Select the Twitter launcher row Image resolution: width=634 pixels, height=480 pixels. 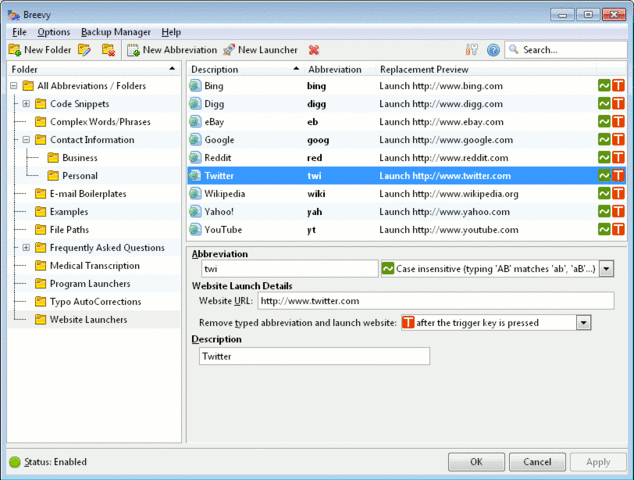coord(407,176)
